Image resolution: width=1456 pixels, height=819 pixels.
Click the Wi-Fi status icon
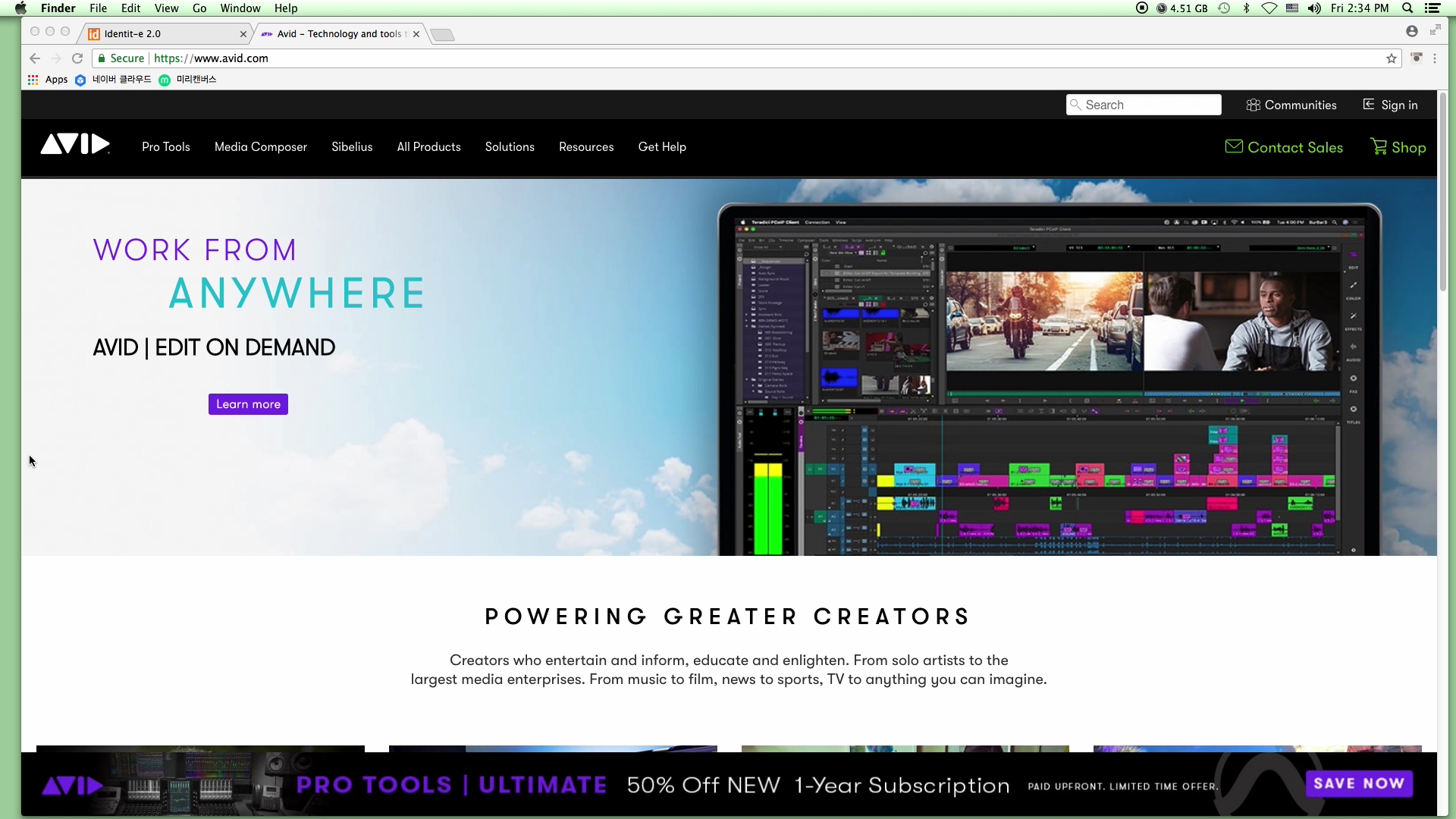1269,8
